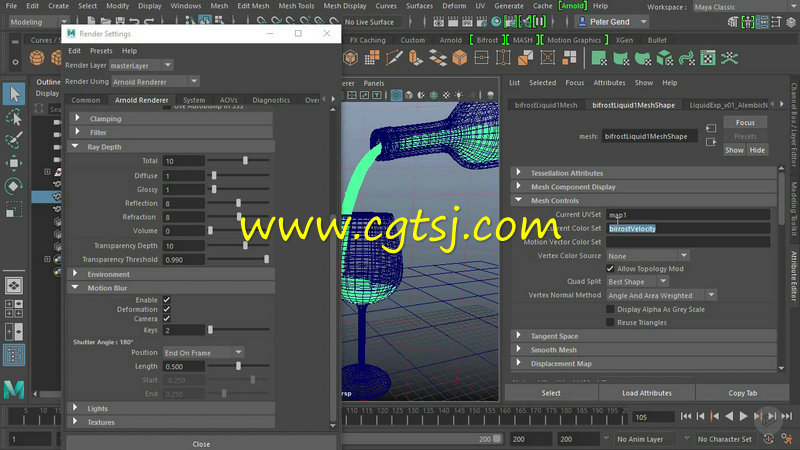The image size is (800, 450).
Task: Toggle Motion Blur Enable checkbox
Action: click(x=167, y=300)
